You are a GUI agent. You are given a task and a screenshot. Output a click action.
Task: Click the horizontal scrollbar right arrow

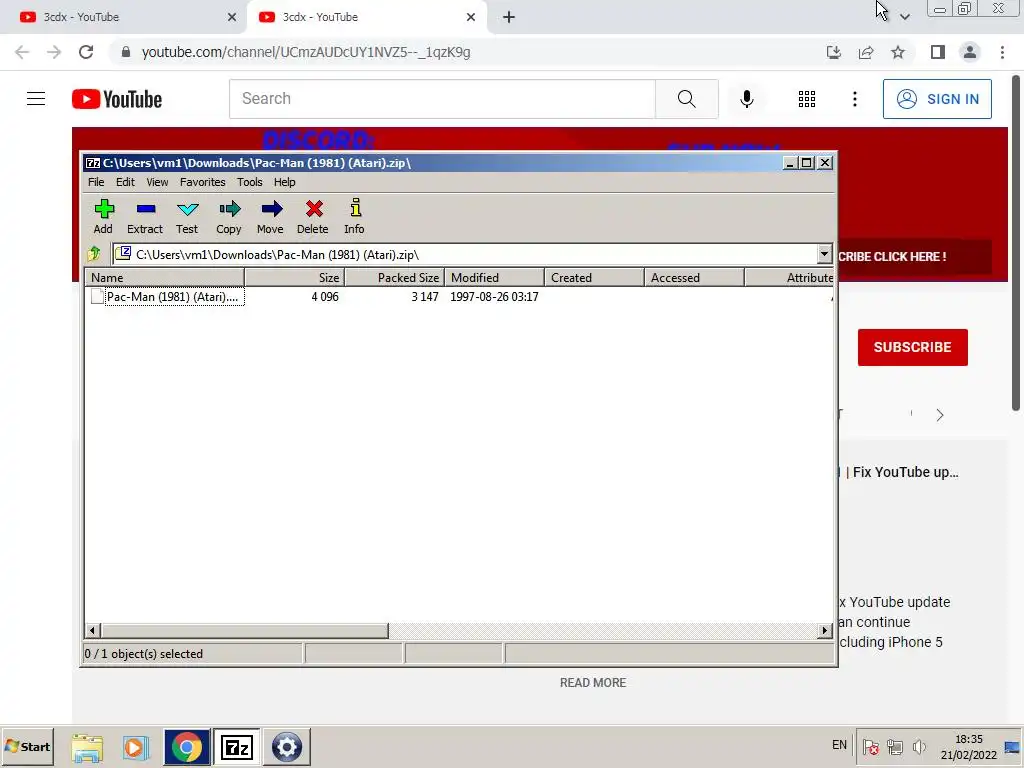(x=824, y=630)
